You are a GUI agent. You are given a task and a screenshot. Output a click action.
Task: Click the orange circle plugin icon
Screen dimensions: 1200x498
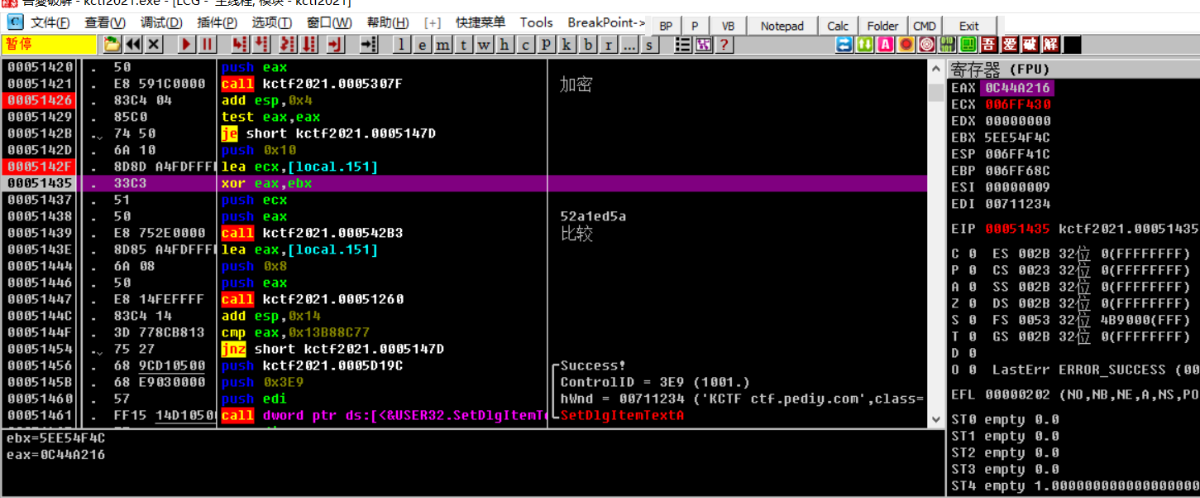click(x=906, y=44)
